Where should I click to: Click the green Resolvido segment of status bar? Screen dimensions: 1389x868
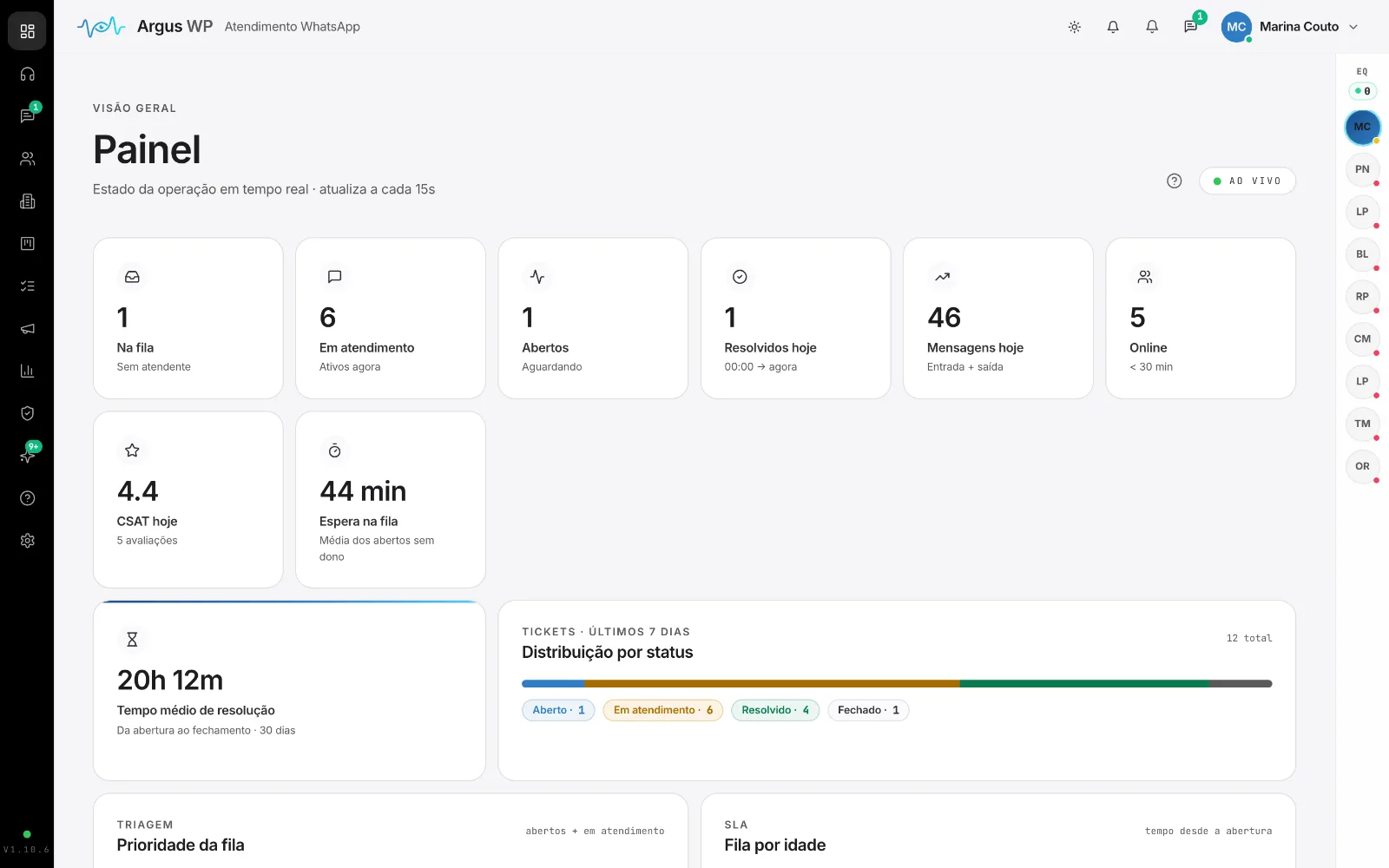tap(1084, 684)
